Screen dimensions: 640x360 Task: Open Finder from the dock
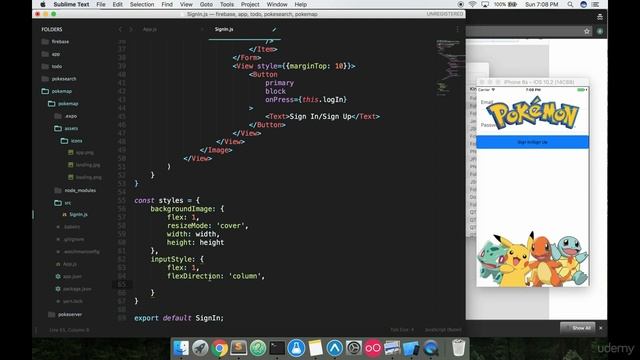click(x=181, y=348)
